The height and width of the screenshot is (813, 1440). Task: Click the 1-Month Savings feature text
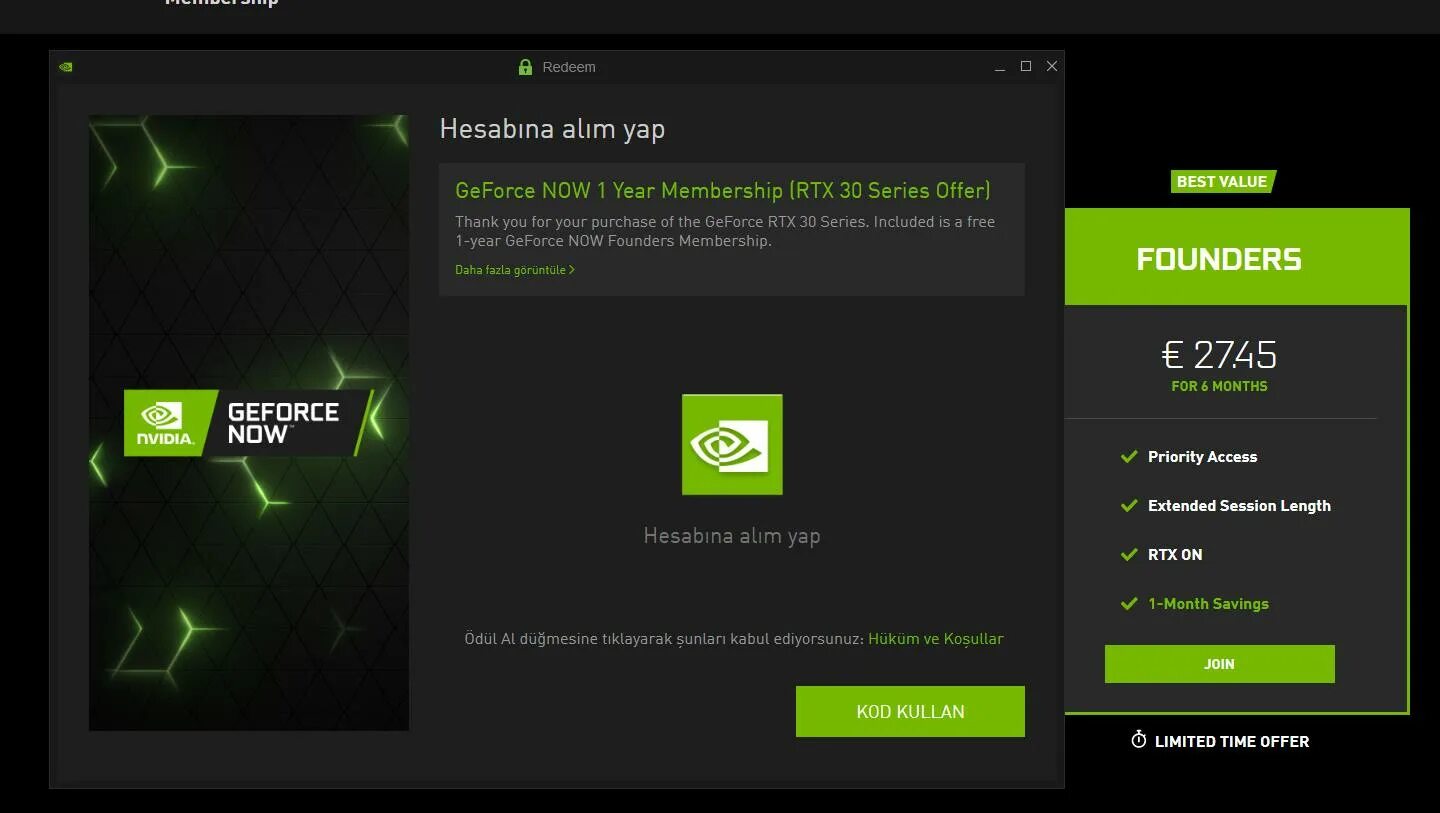click(x=1208, y=604)
